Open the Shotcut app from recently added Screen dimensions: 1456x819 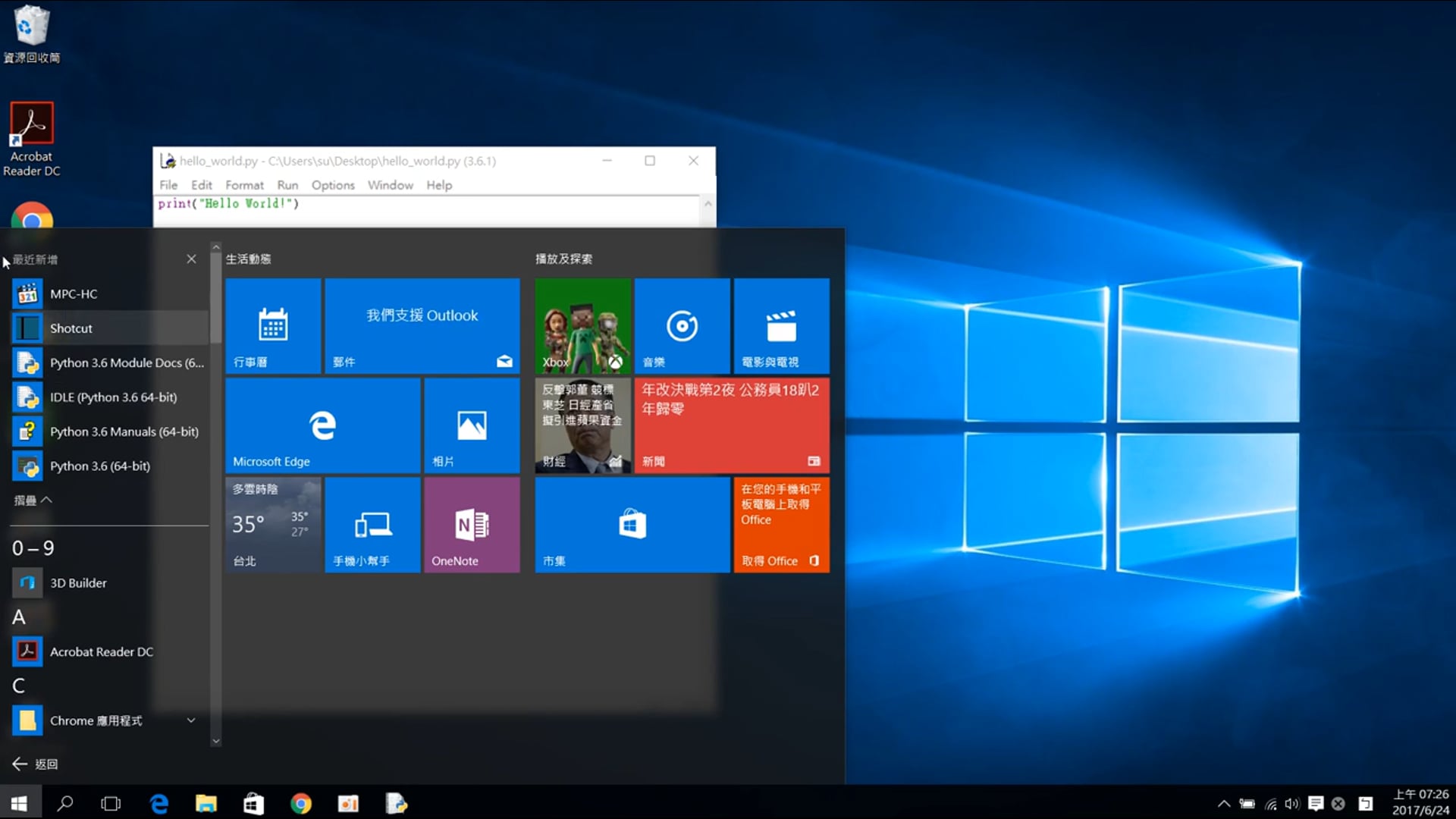[71, 328]
